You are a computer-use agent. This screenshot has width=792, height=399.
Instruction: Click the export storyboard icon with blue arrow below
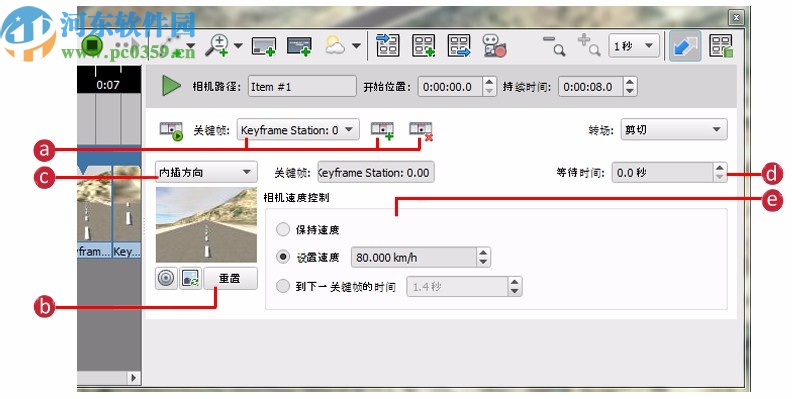(x=459, y=45)
